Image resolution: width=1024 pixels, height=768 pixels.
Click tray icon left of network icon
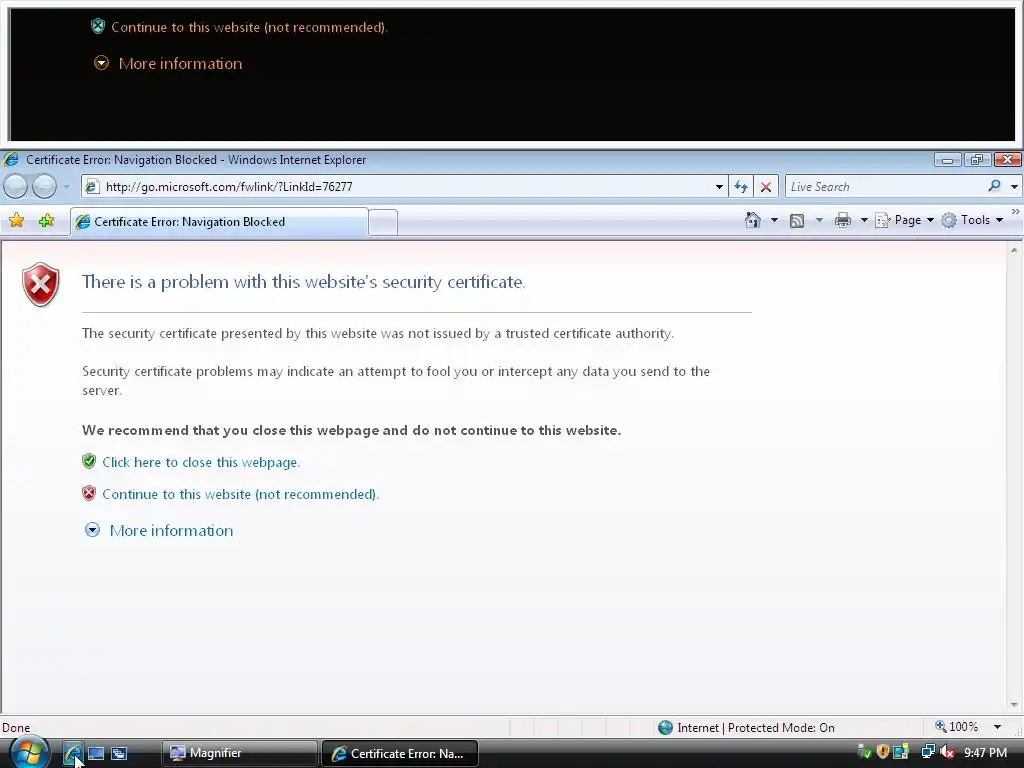tap(901, 752)
